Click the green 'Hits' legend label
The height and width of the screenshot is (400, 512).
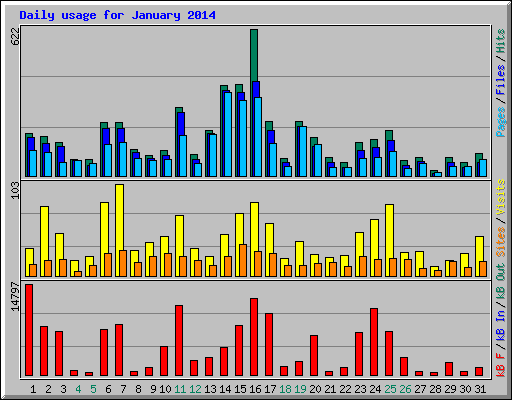click(500, 41)
